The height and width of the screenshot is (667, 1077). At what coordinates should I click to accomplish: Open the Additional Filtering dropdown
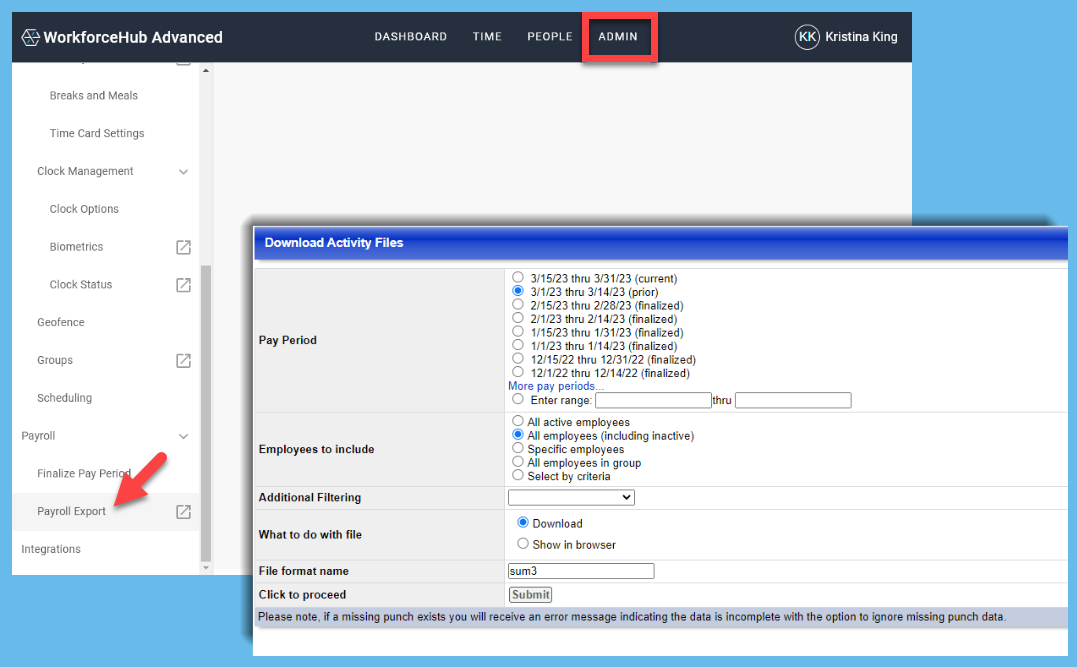tap(571, 497)
